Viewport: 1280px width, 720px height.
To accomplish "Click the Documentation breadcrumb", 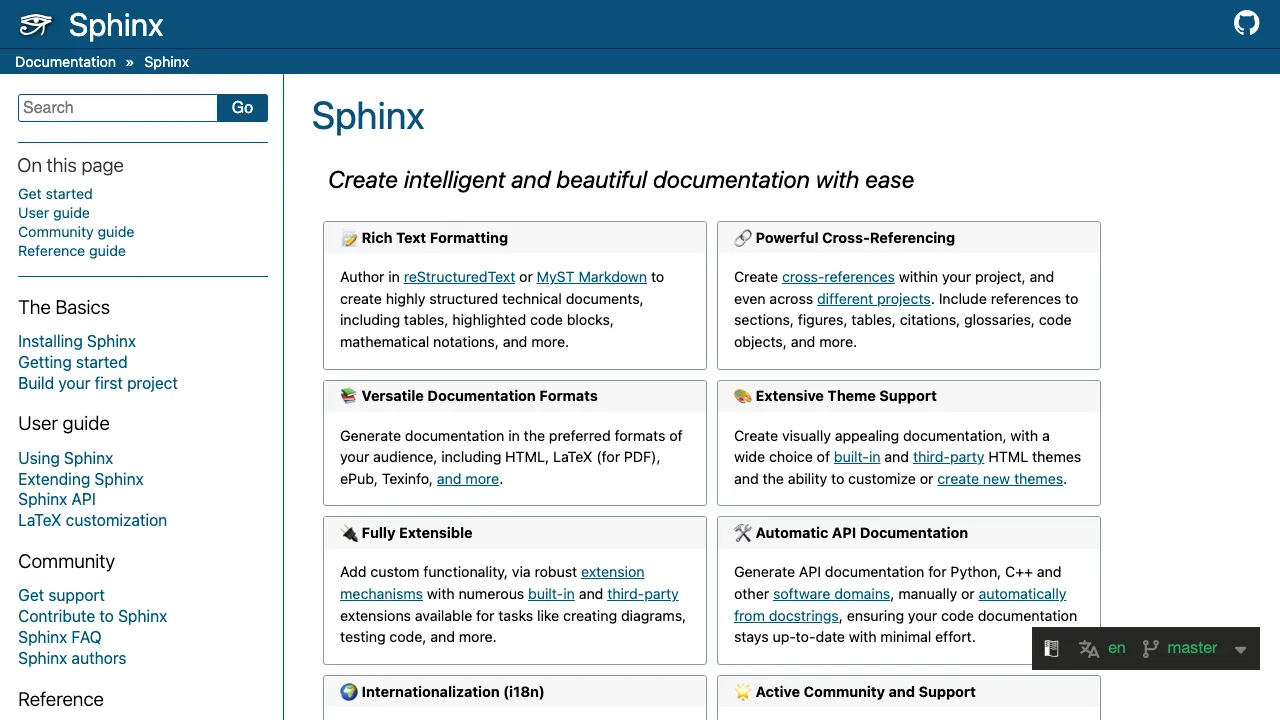I will [x=65, y=62].
